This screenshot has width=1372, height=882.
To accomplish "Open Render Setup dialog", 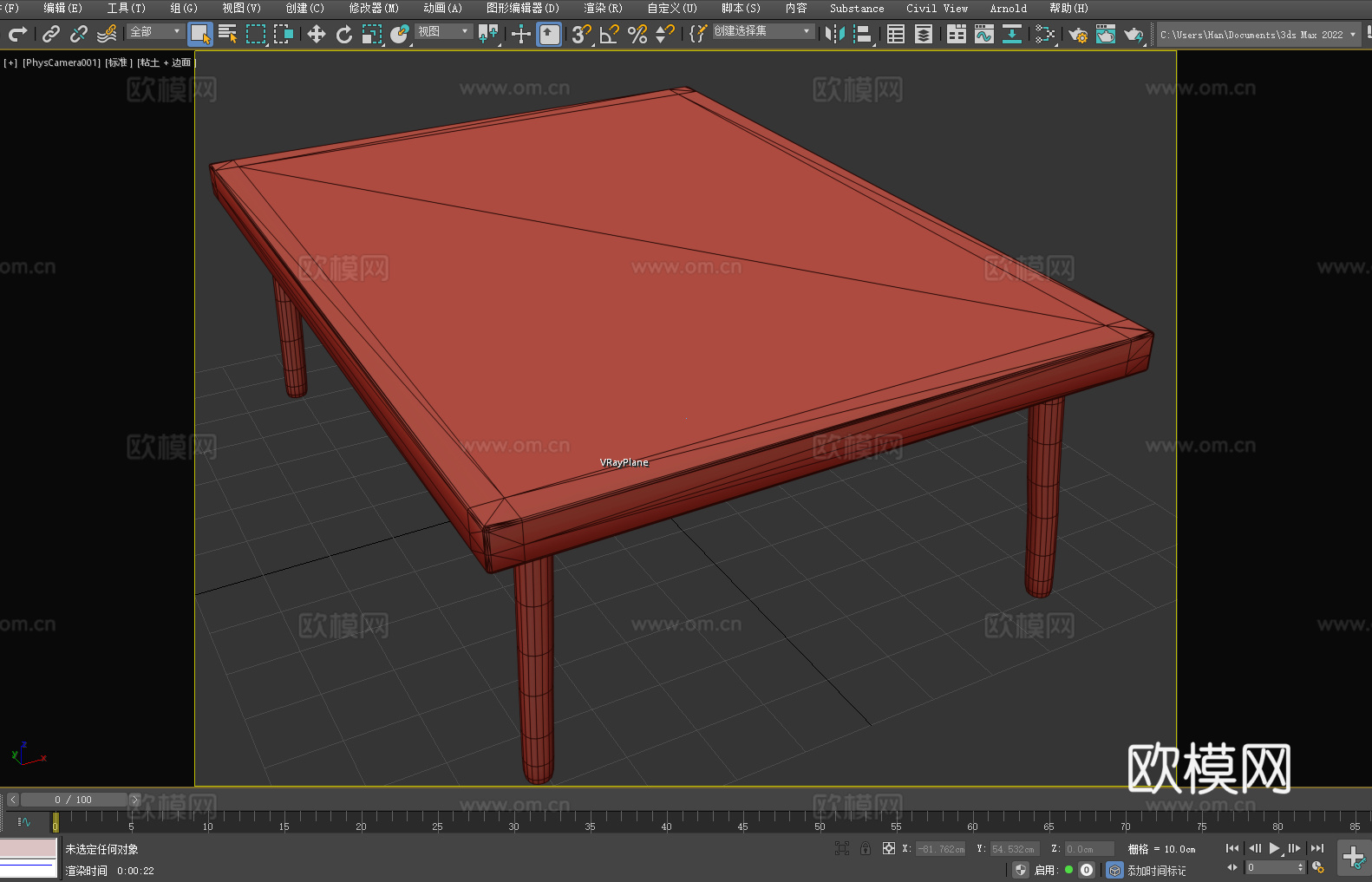I will point(1078,34).
